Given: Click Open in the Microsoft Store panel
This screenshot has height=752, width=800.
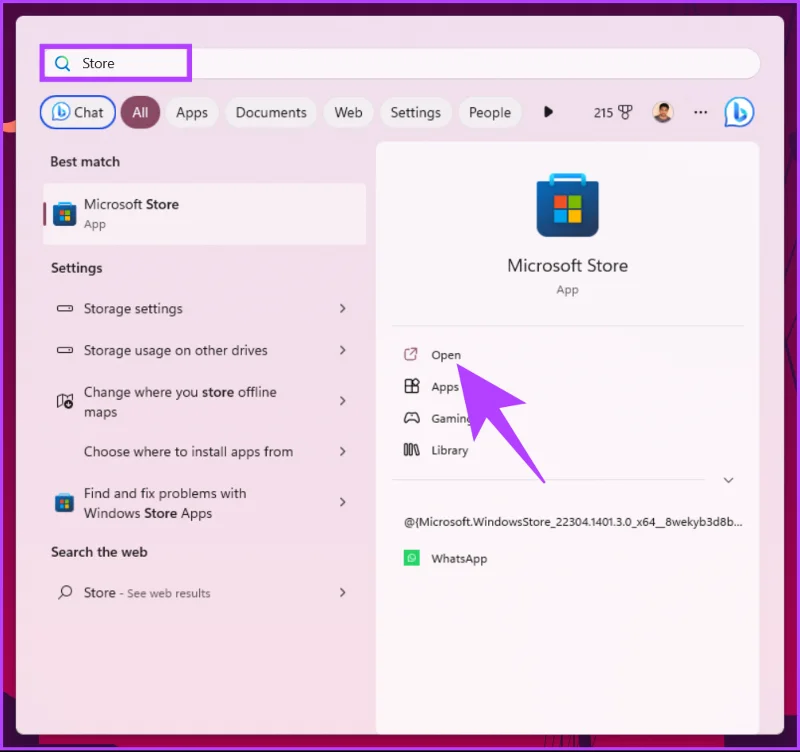Looking at the screenshot, I should [x=446, y=355].
